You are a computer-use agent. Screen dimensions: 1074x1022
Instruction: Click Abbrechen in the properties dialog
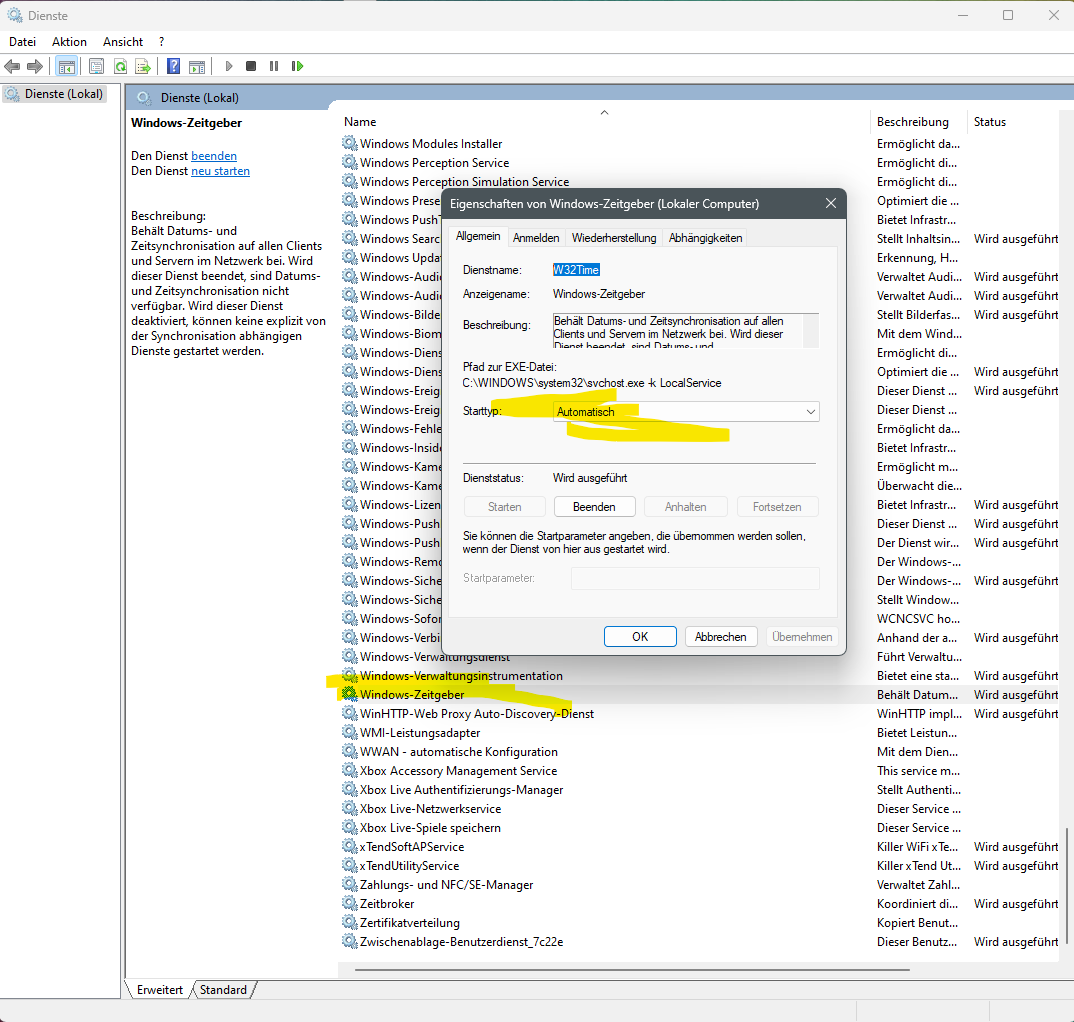pos(721,636)
